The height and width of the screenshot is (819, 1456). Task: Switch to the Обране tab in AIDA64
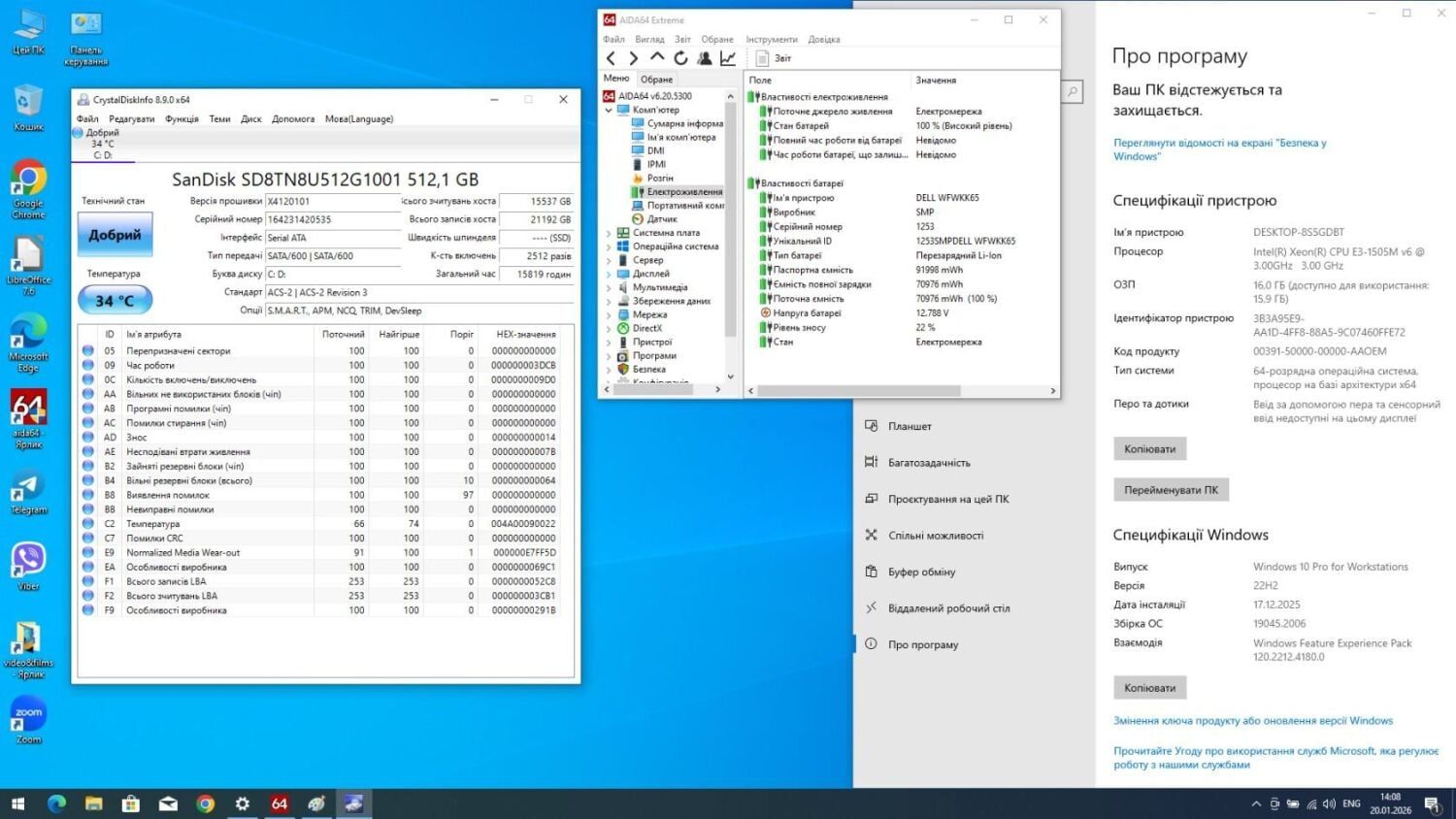[x=656, y=80]
